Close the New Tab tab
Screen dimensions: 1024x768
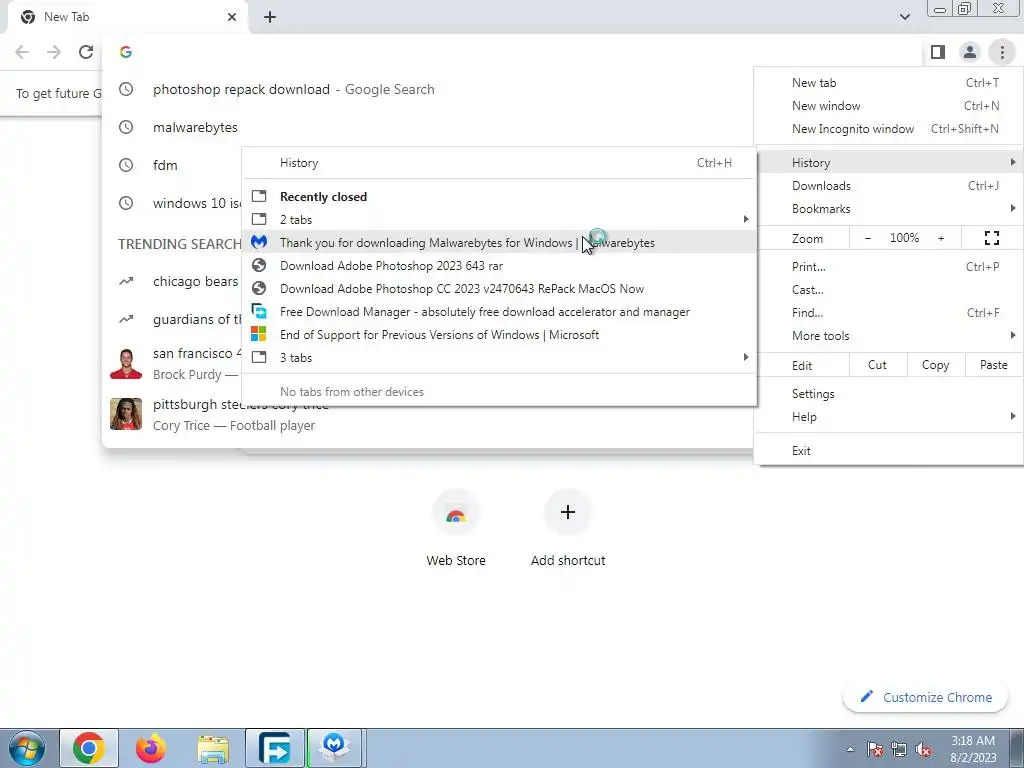(x=232, y=17)
